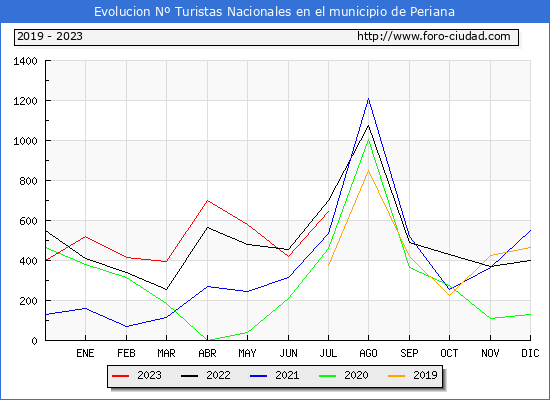Image resolution: width=550 pixels, height=400 pixels.
Task: Click the 600 y-axis label
Action: [28, 221]
